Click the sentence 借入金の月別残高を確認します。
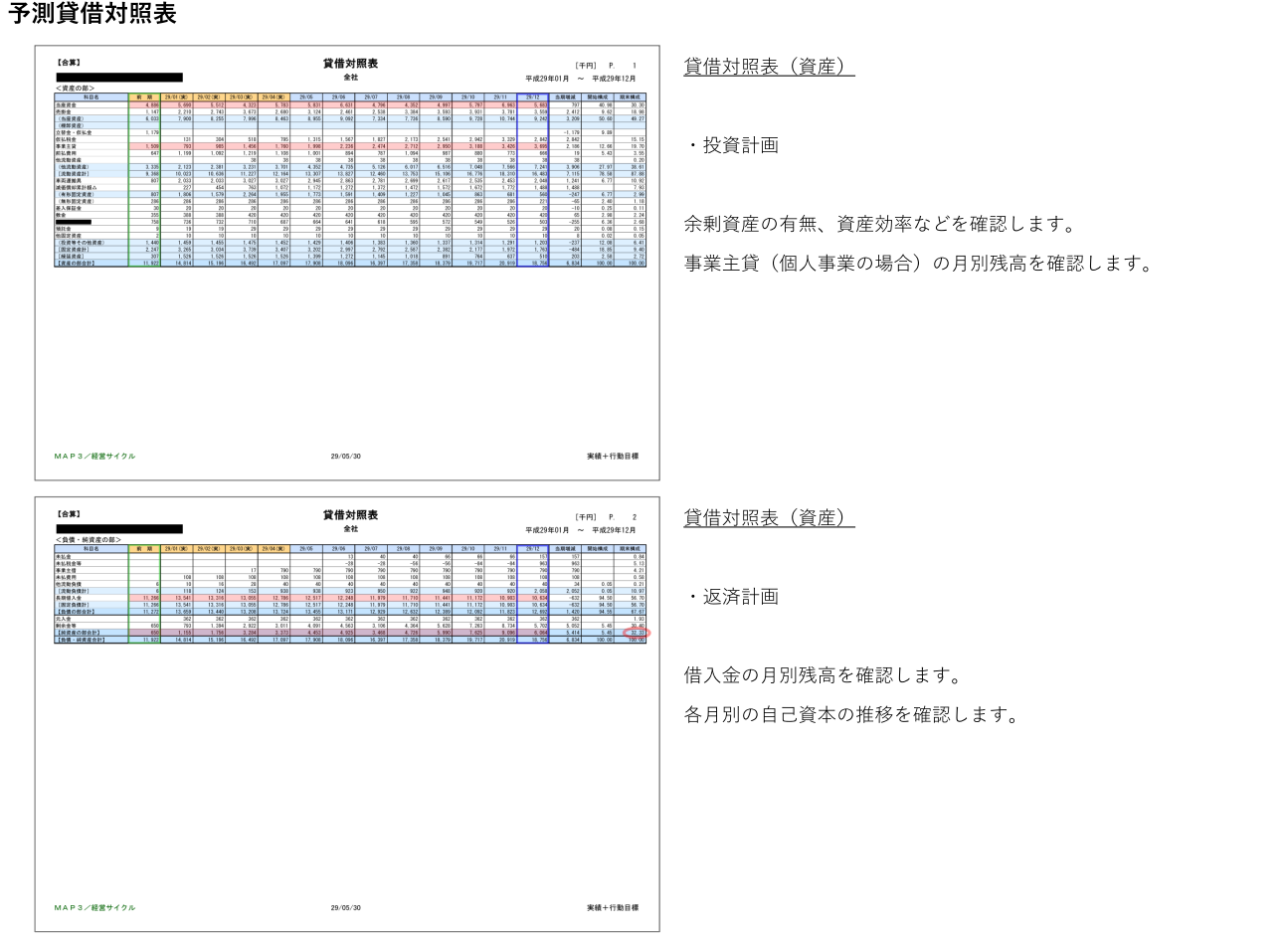The image size is (1288, 937). [823, 675]
